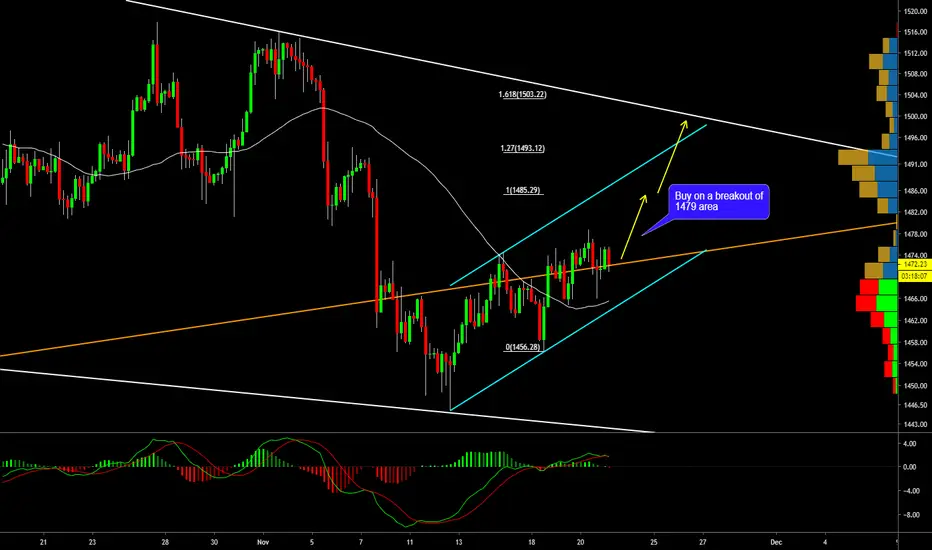Click date 20 on the time axis

tap(580, 542)
